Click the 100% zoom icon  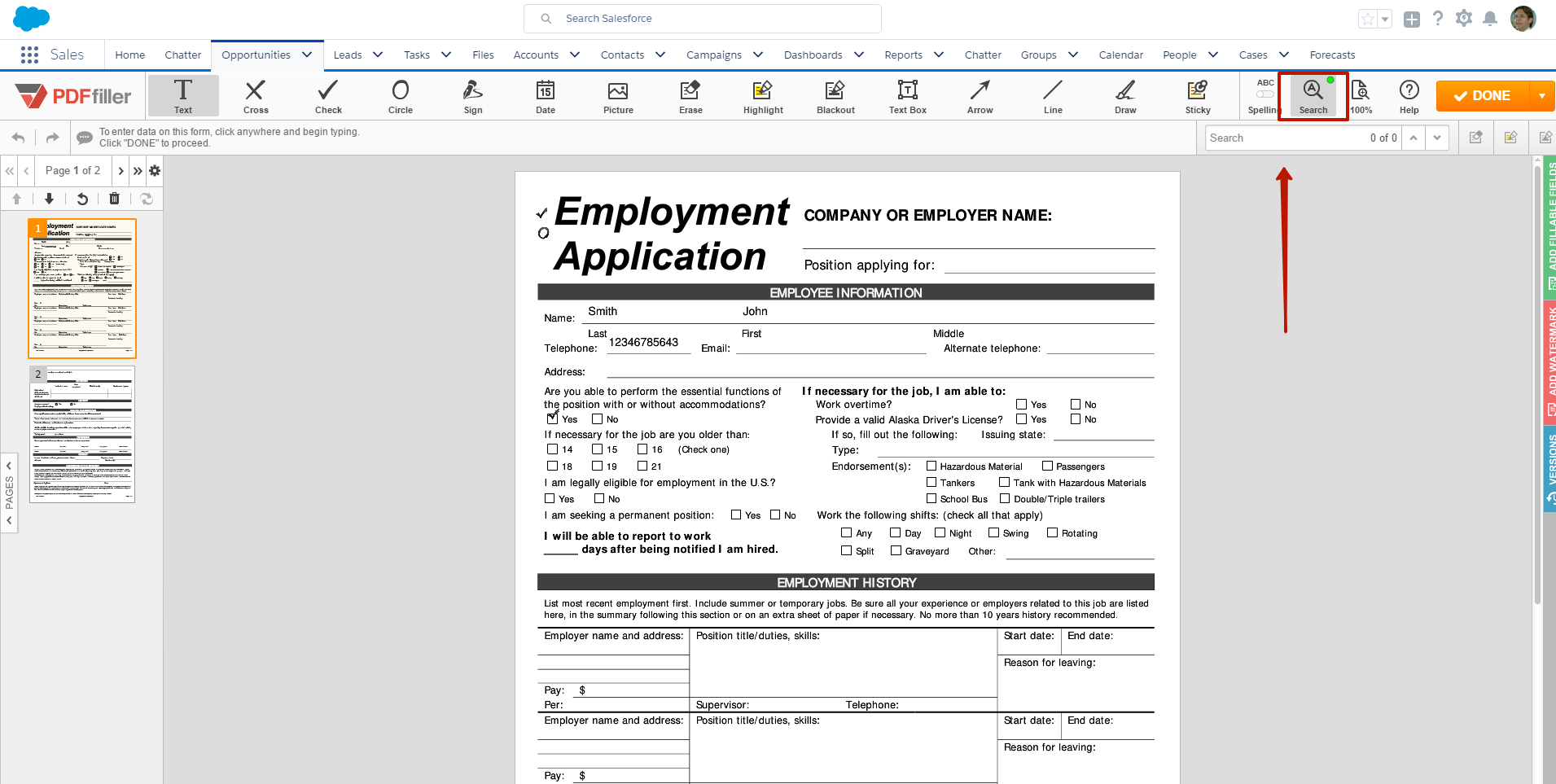[x=1361, y=96]
